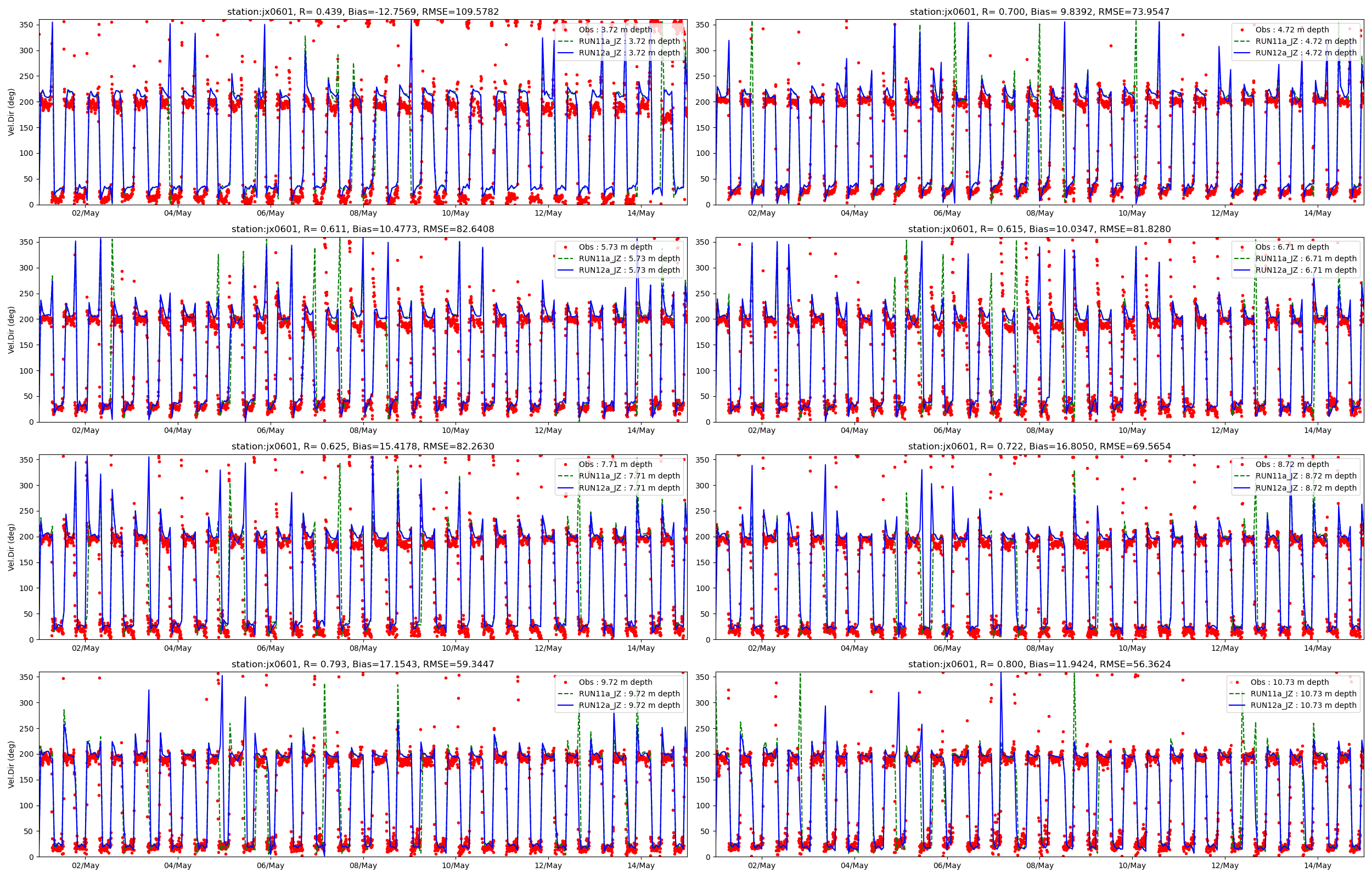Image resolution: width=1372 pixels, height=878 pixels.
Task: Click green dashed line sample in 4.72 m legend
Action: click(x=1242, y=41)
